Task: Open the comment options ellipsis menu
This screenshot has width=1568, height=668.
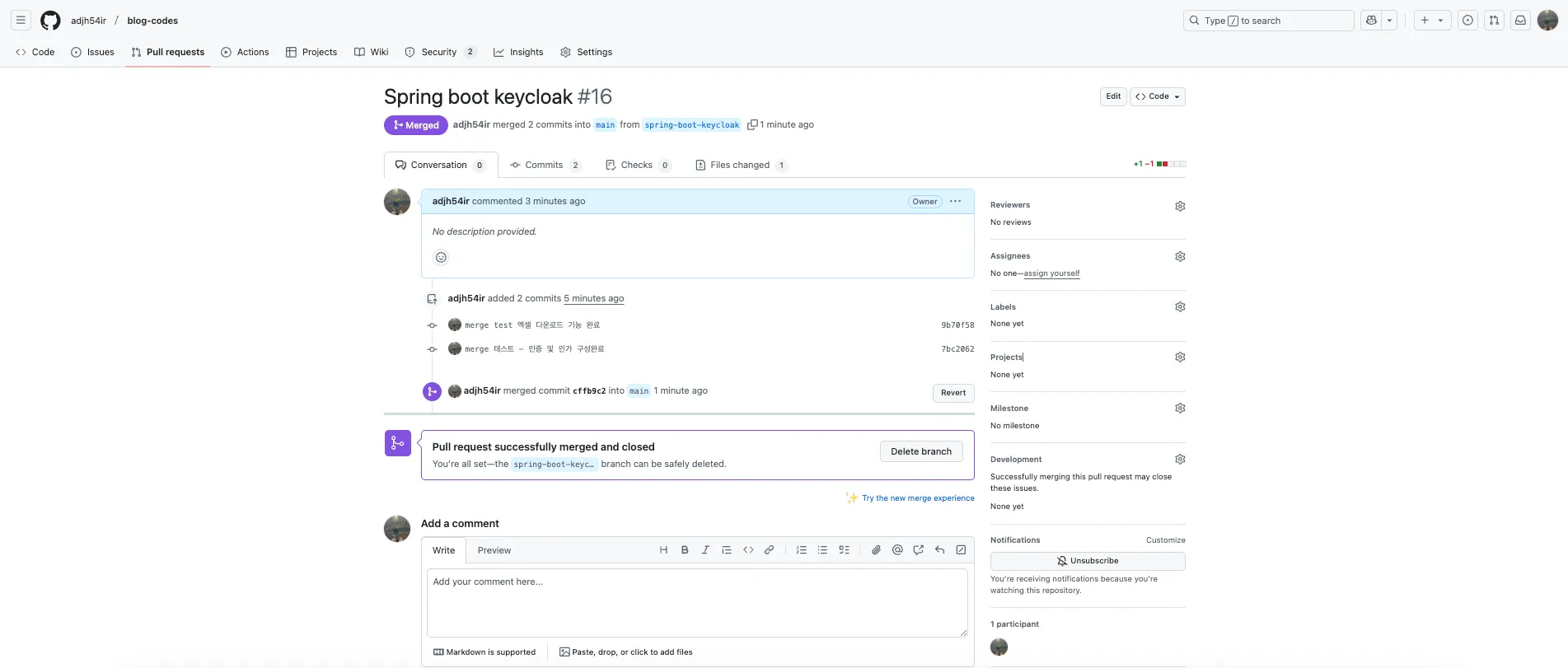Action: pyautogui.click(x=955, y=201)
